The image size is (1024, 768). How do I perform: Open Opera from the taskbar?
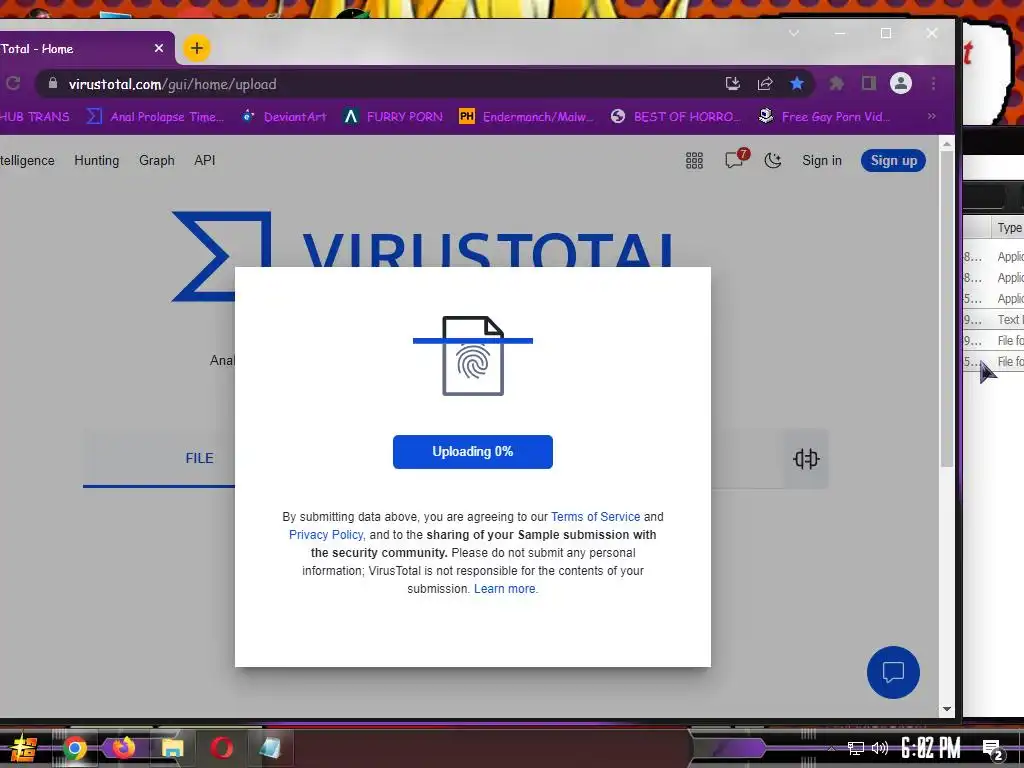(221, 747)
